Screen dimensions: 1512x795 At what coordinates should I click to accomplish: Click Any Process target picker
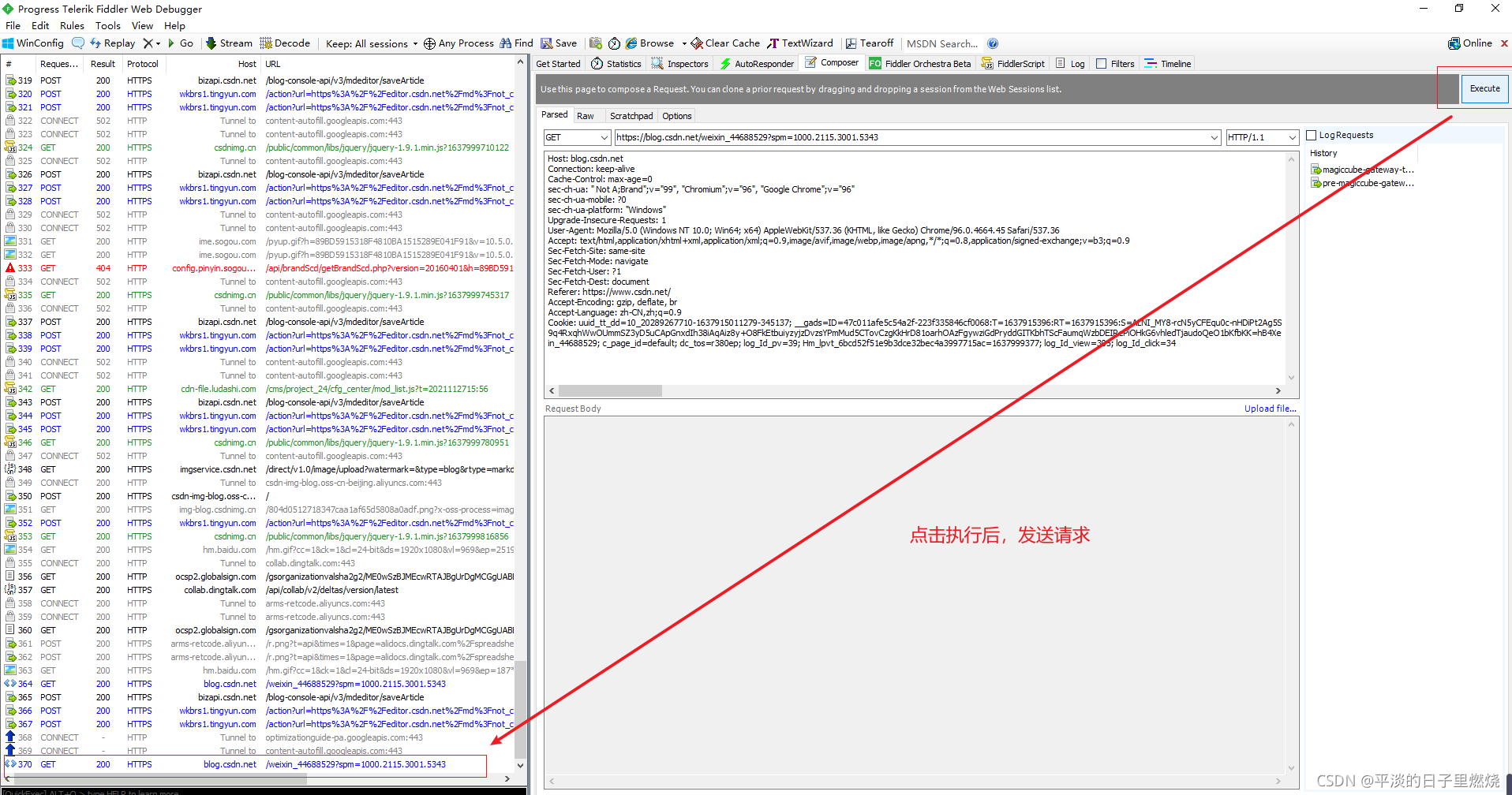[x=458, y=43]
